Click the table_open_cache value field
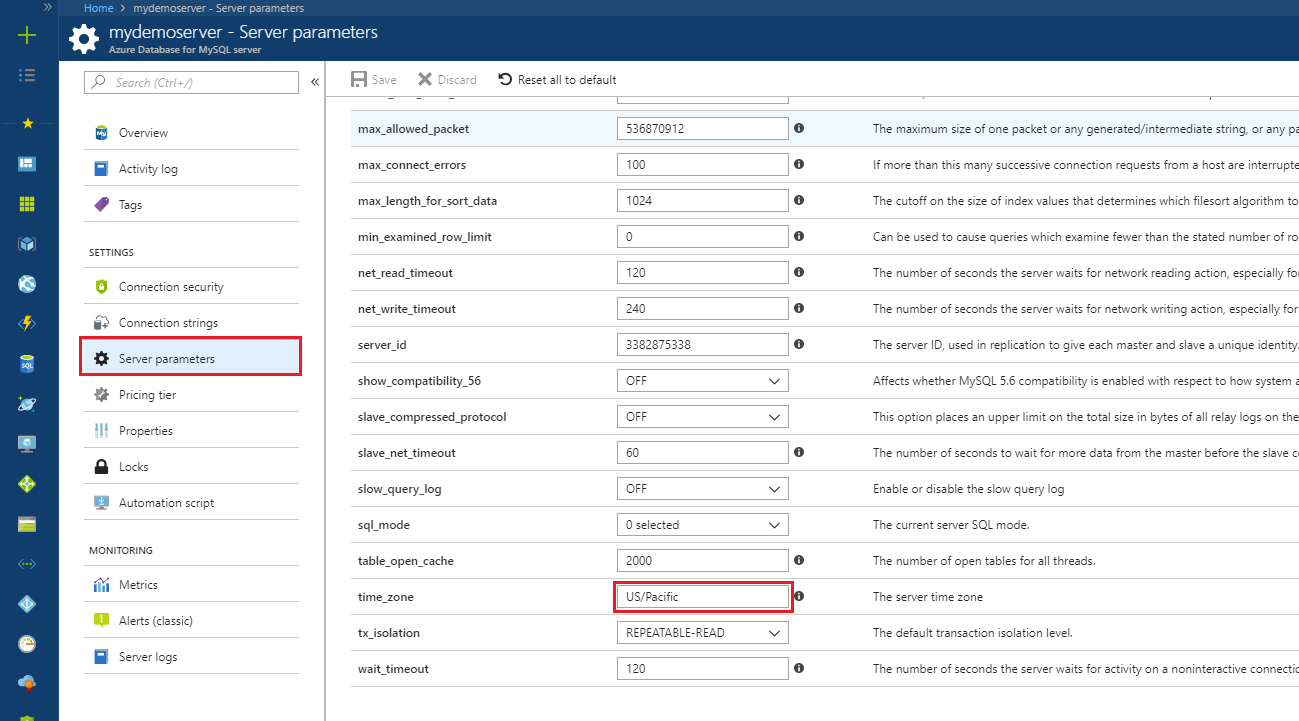The image size is (1299, 721). click(x=703, y=561)
